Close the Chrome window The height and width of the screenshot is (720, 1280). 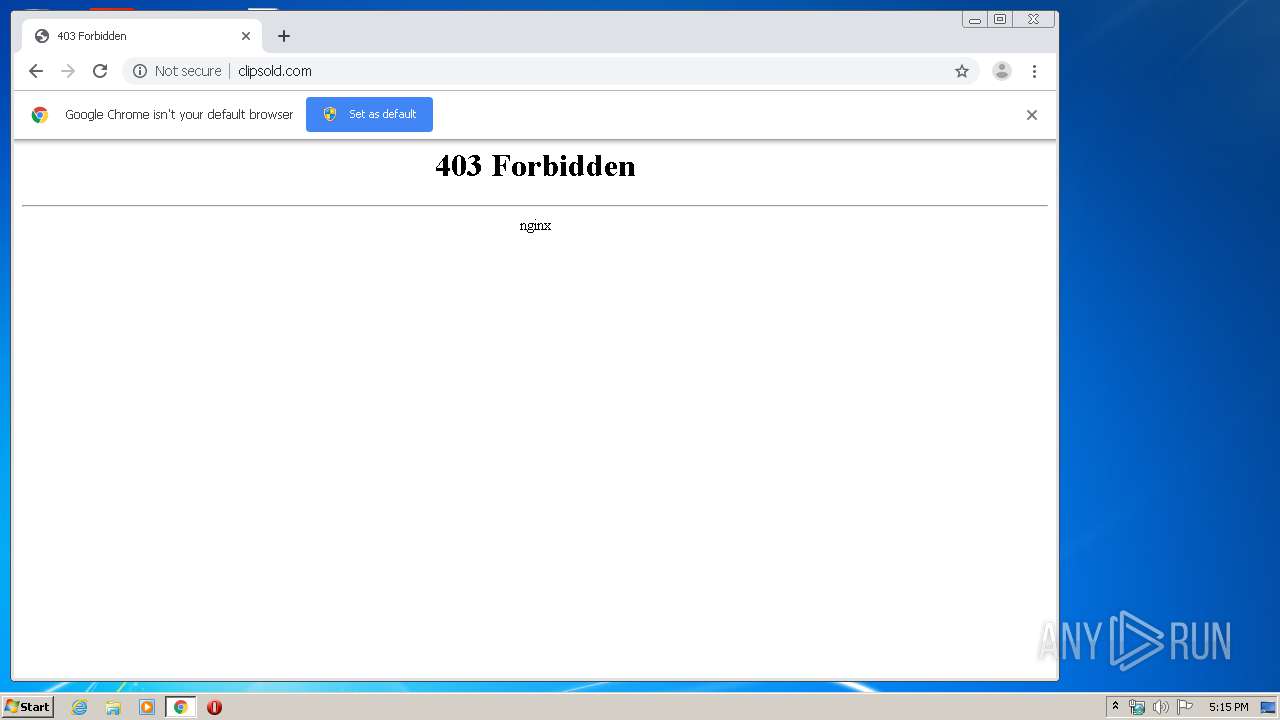pyautogui.click(x=1034, y=19)
